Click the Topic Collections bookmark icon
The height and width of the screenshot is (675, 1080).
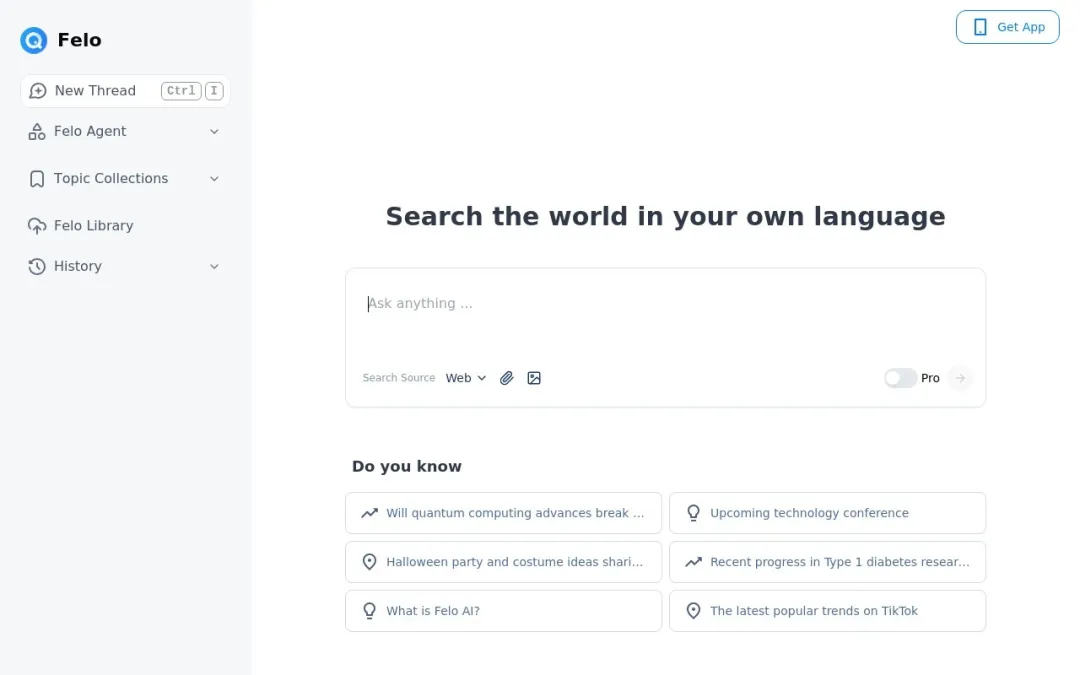tap(37, 179)
